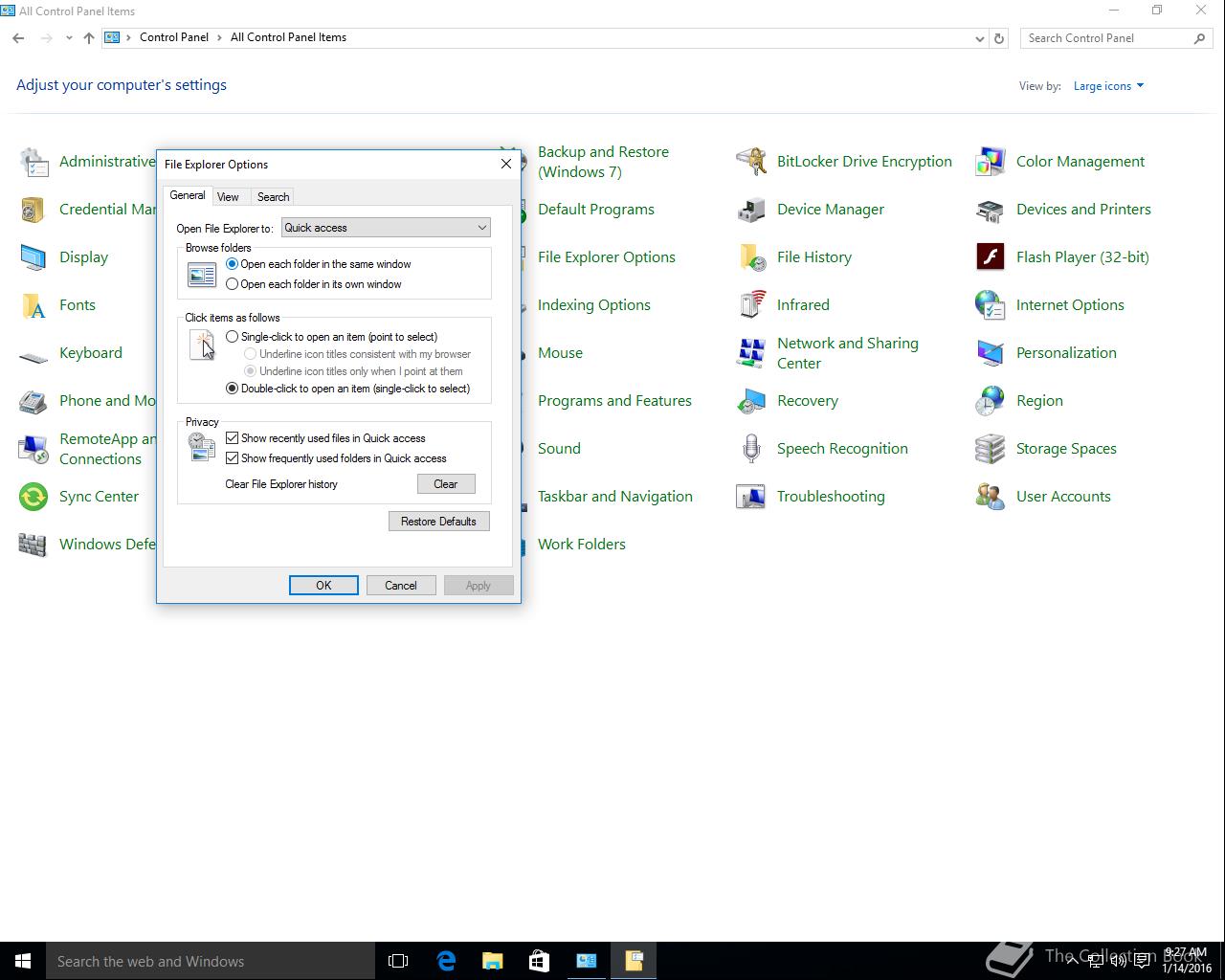Open Task View on taskbar
The height and width of the screenshot is (980, 1225).
click(x=398, y=961)
